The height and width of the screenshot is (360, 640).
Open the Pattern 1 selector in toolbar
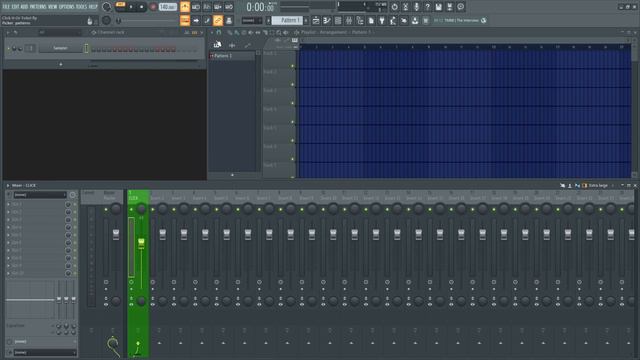pyautogui.click(x=287, y=20)
